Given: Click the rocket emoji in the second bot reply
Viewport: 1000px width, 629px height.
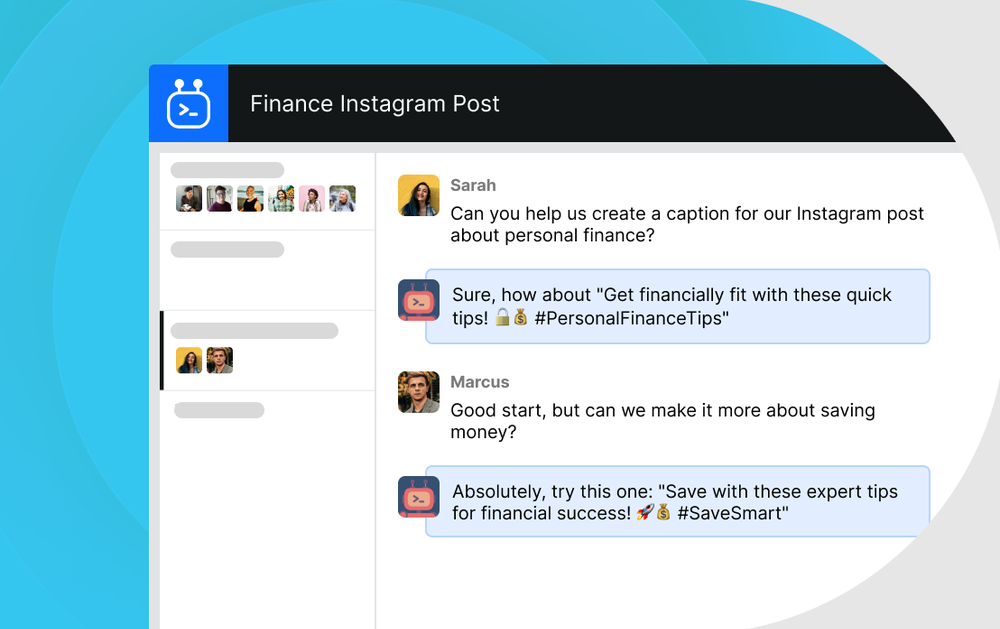Looking at the screenshot, I should (645, 512).
